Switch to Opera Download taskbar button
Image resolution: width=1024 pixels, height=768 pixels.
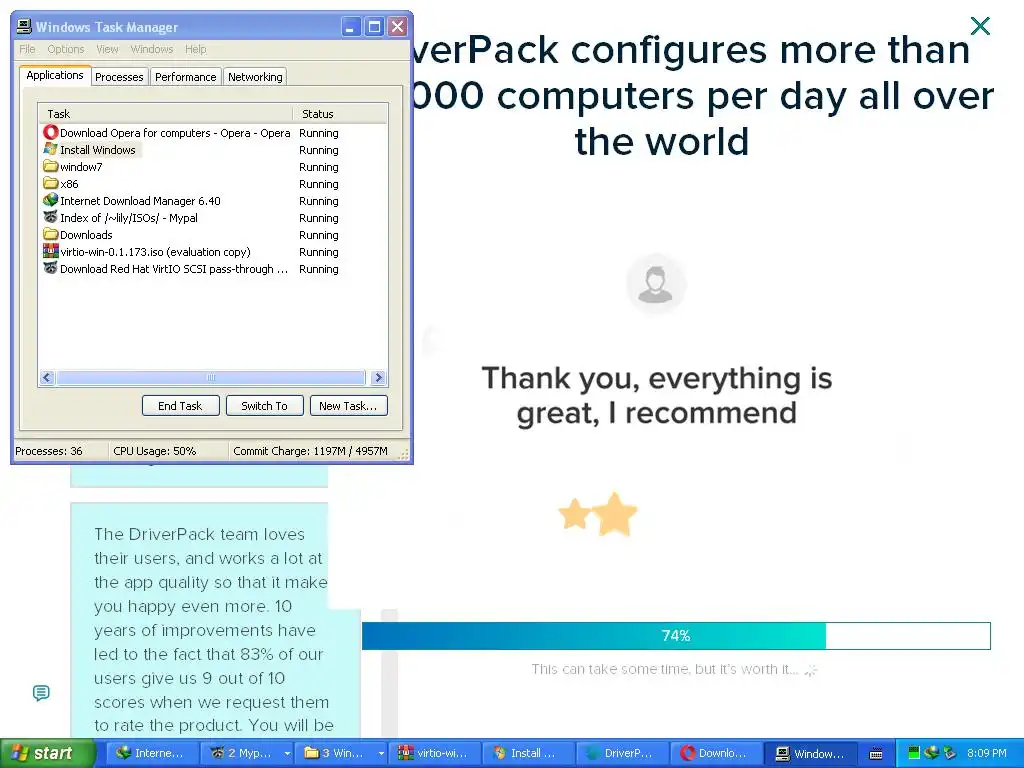tap(716, 753)
